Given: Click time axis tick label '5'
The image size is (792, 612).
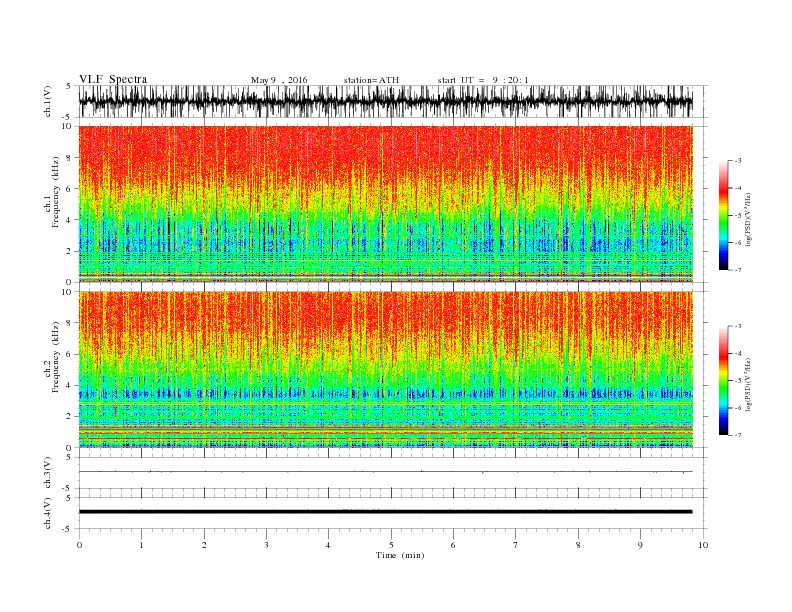Looking at the screenshot, I should tap(391, 545).
